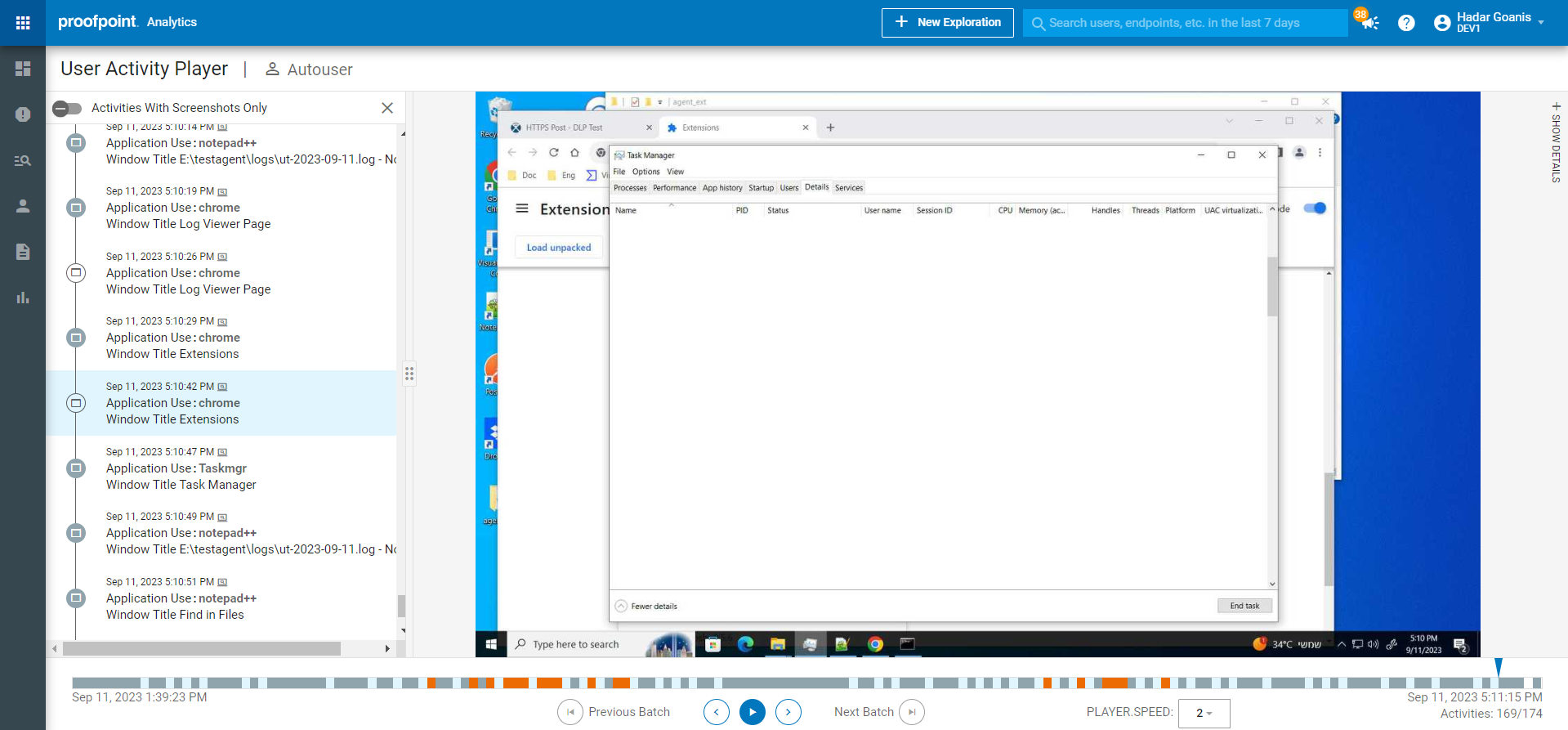Viewport: 1568px width, 730px height.
Task: Click the search users and endpoints field
Action: coord(1185,23)
